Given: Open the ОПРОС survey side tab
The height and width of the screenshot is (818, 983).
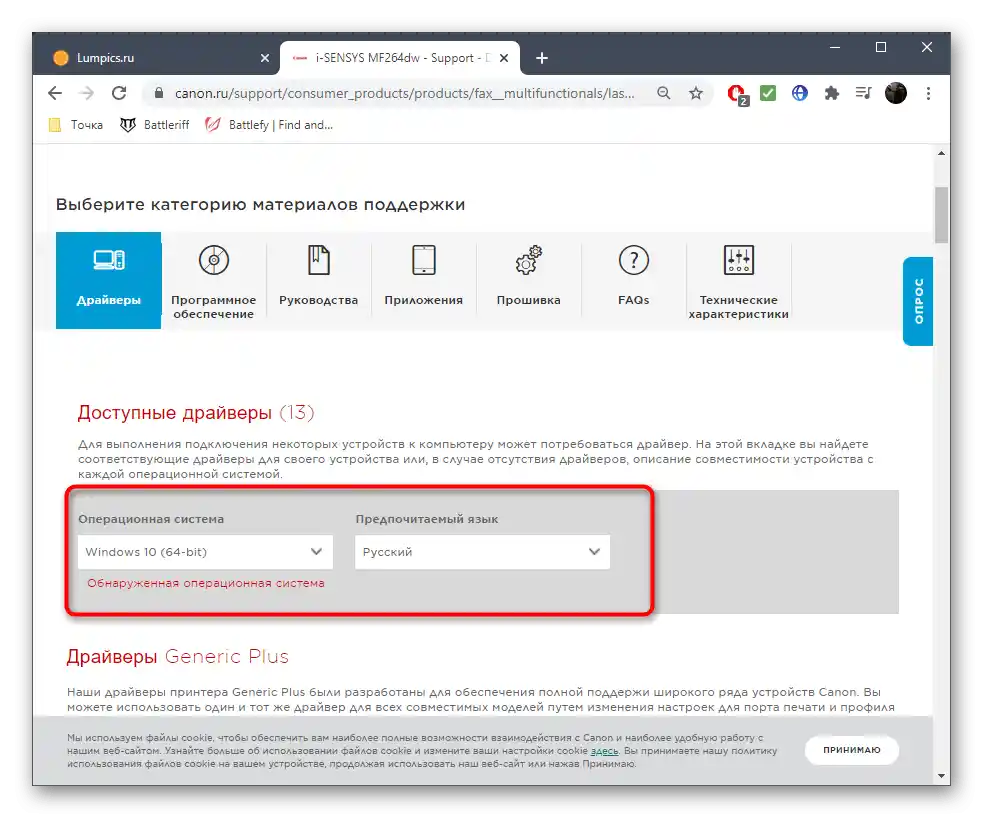Looking at the screenshot, I should click(x=918, y=301).
